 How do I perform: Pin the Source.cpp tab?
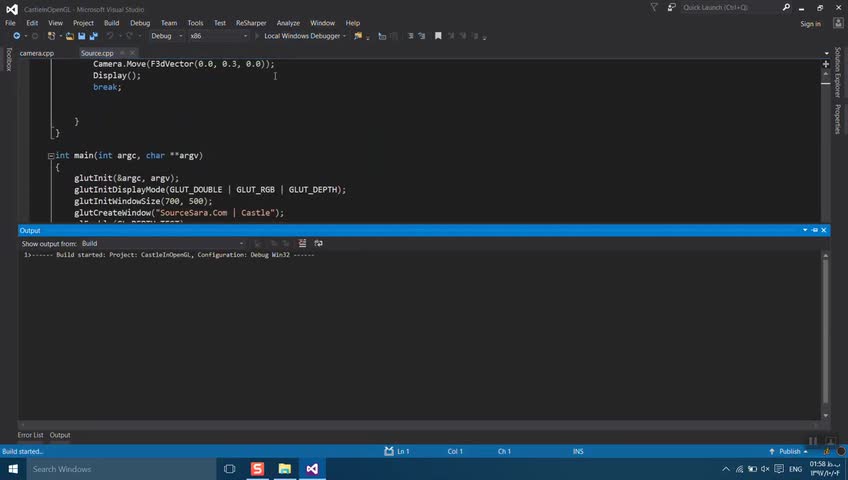[x=122, y=52]
